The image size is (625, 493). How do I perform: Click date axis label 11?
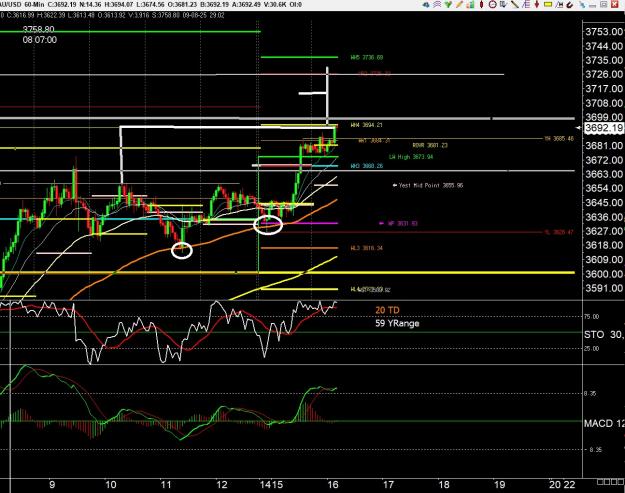pyautogui.click(x=166, y=485)
